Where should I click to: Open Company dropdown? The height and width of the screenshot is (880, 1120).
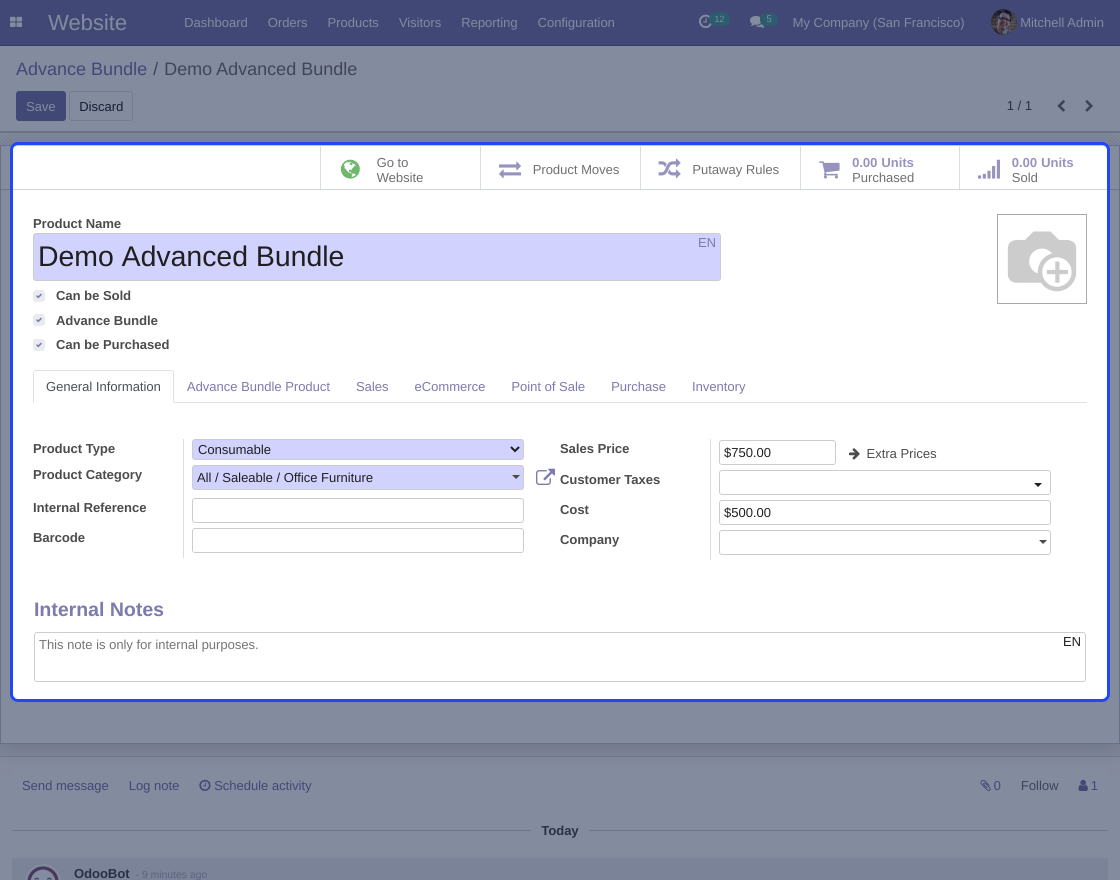pyautogui.click(x=884, y=542)
